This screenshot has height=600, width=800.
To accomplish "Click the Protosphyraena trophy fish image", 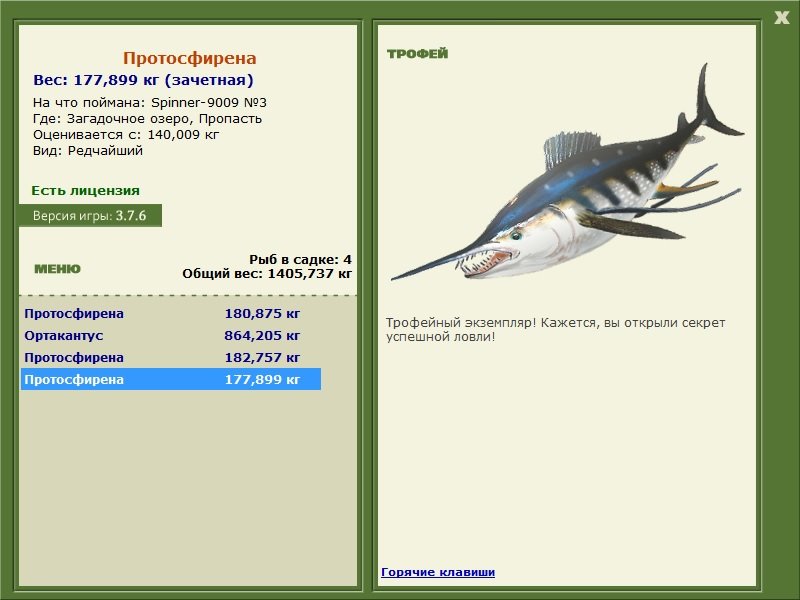I will 567,174.
